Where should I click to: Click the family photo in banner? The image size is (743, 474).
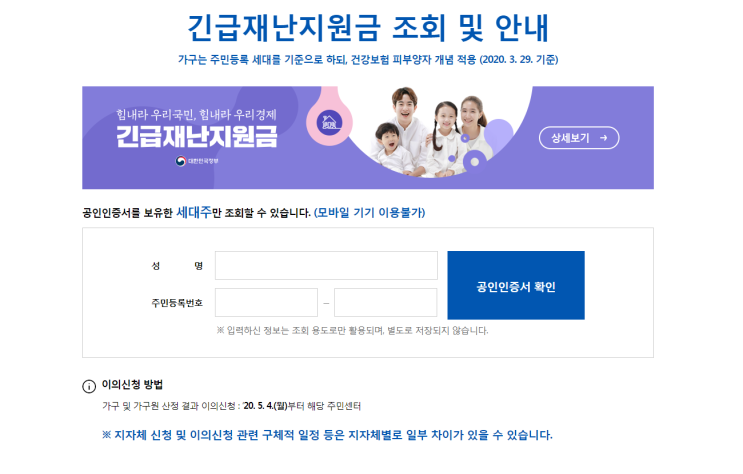[429, 132]
